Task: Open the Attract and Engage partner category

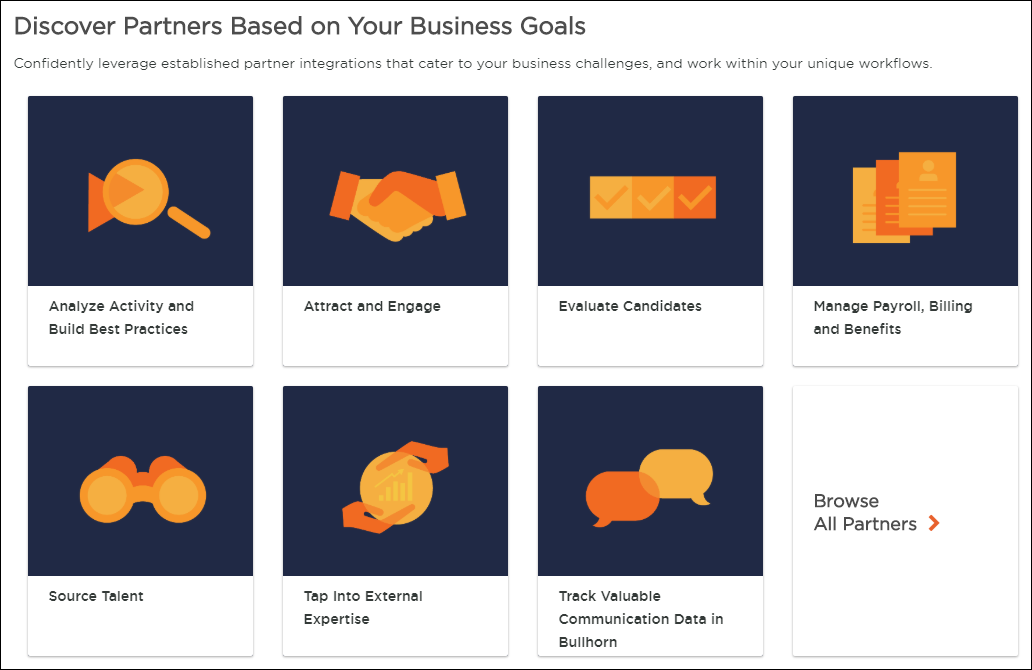Action: click(x=372, y=306)
